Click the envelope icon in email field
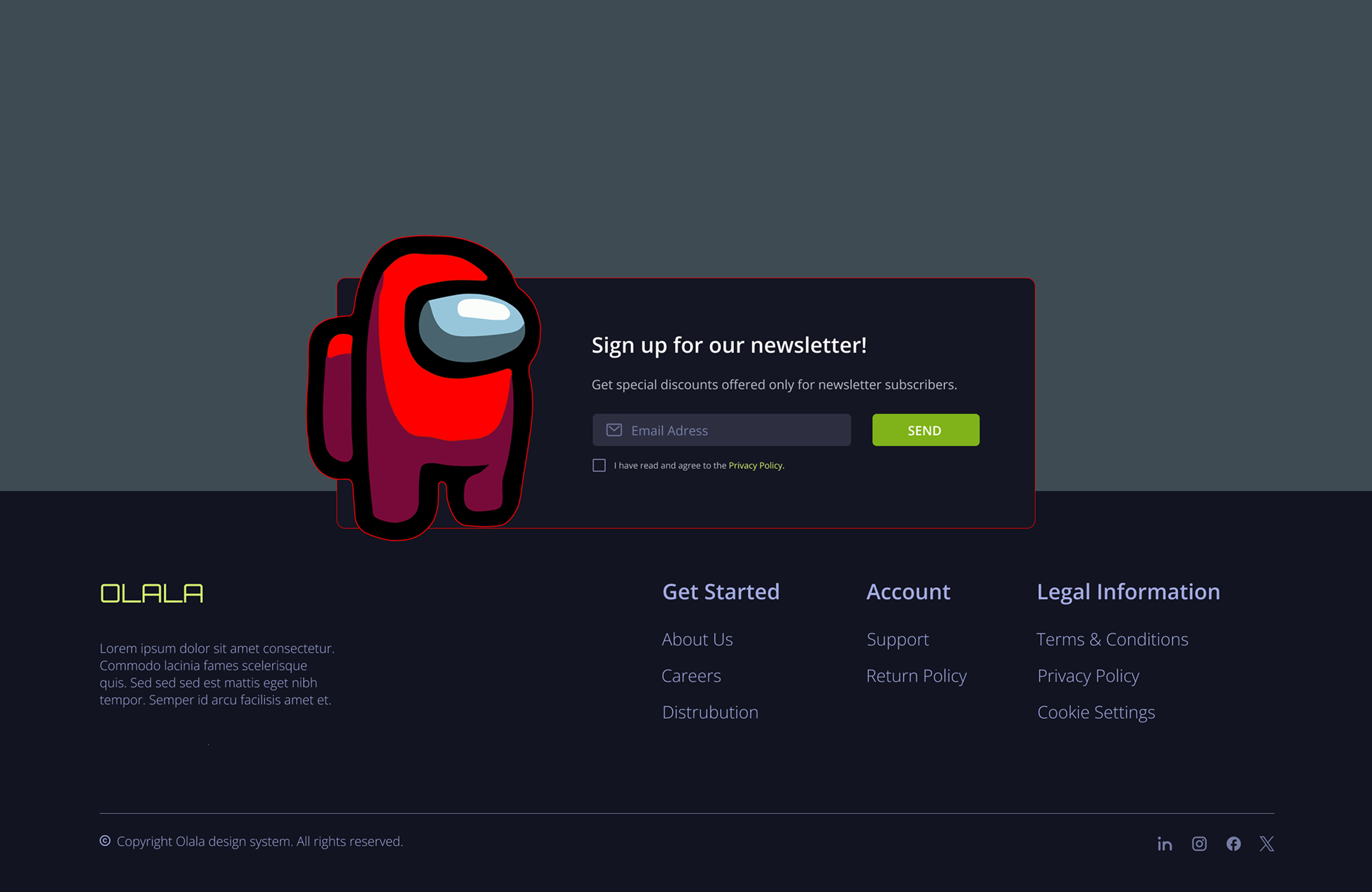The image size is (1372, 892). click(x=614, y=430)
